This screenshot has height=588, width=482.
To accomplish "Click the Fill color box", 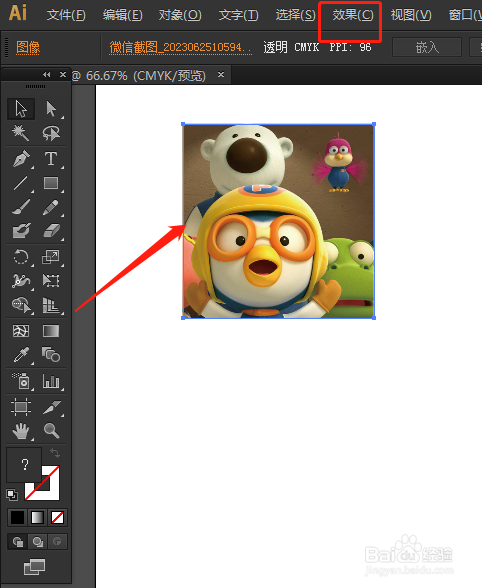I will [x=24, y=465].
